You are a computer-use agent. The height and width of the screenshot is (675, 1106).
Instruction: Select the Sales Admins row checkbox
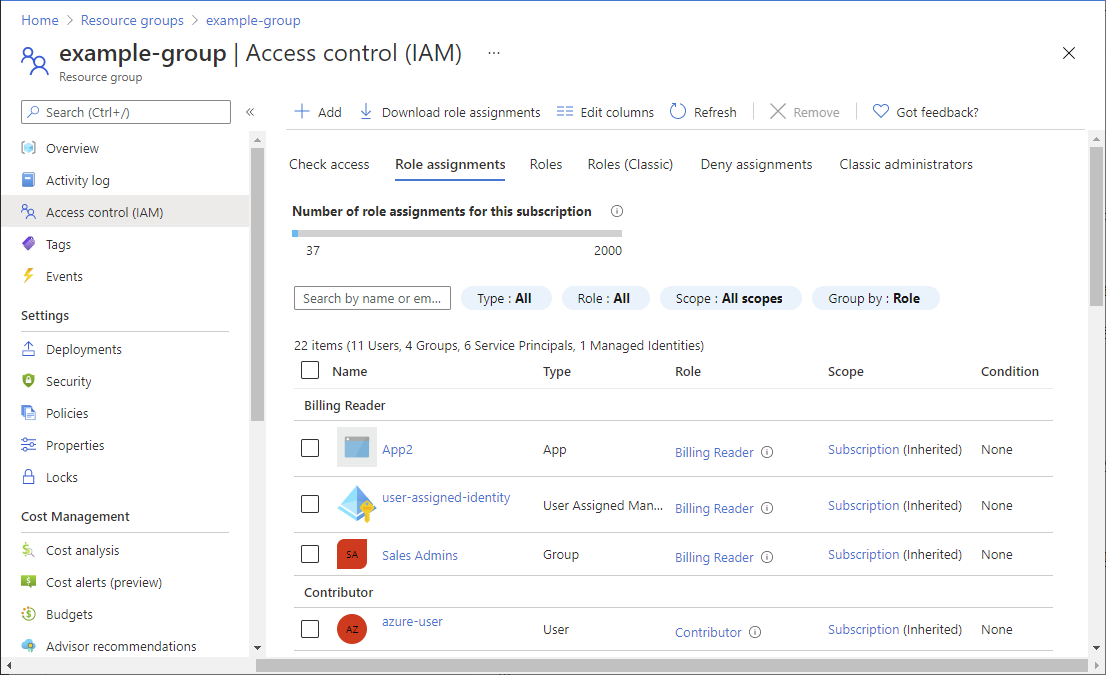(310, 554)
